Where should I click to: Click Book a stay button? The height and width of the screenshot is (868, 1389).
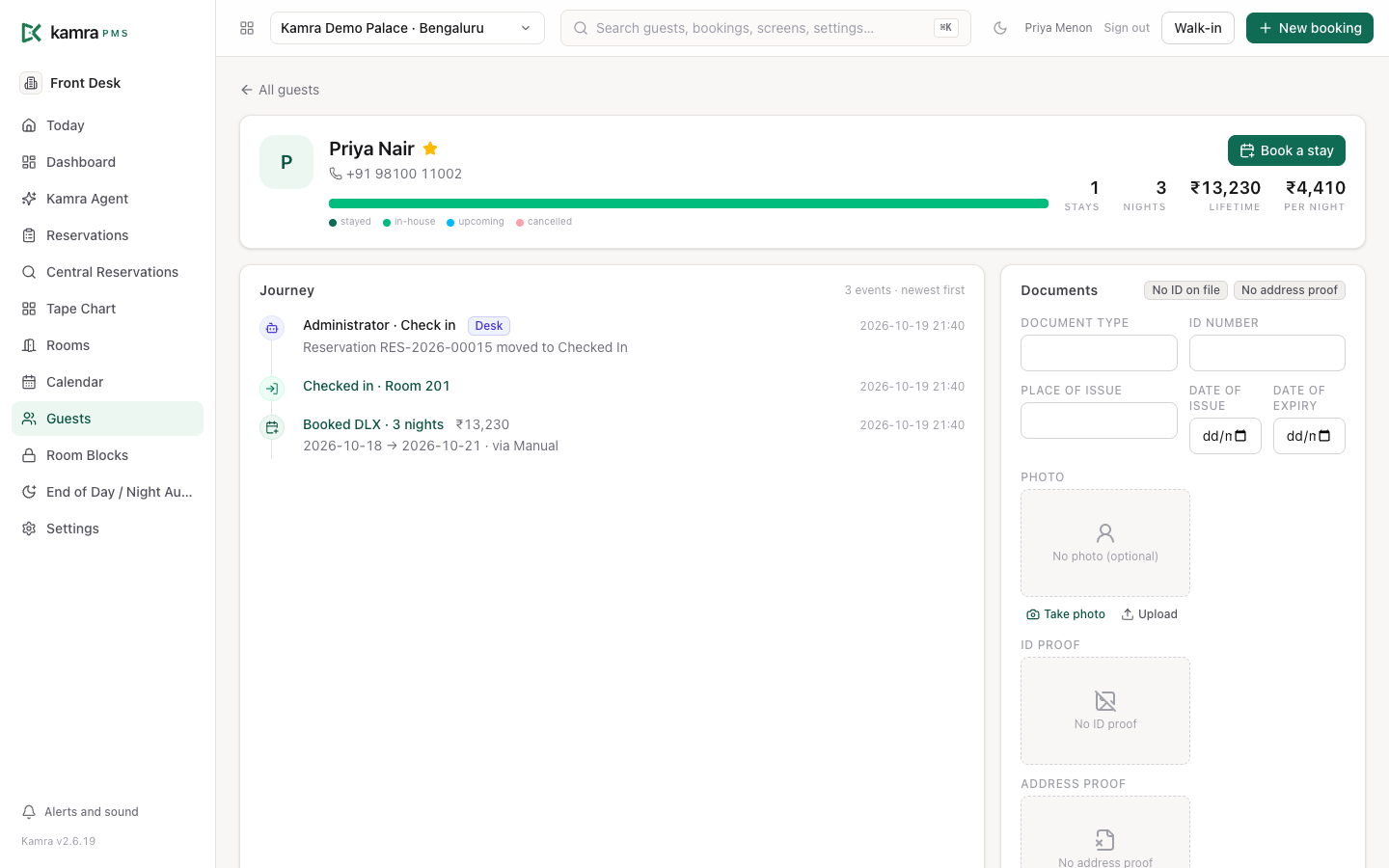1287,150
